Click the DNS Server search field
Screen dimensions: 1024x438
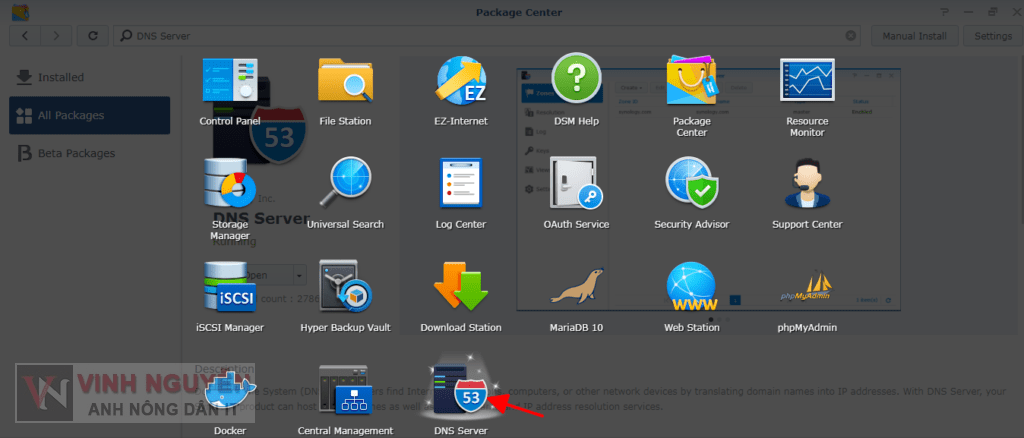pos(480,36)
